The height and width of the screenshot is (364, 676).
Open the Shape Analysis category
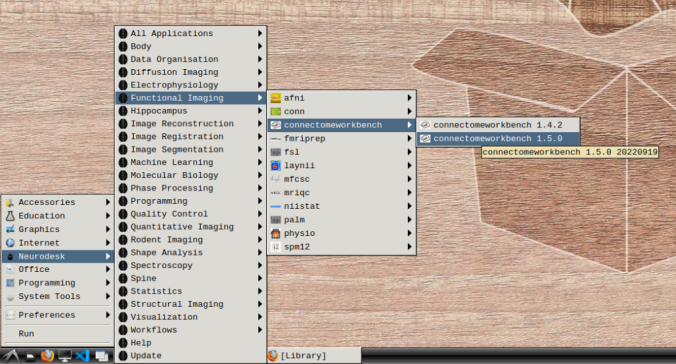(191, 253)
